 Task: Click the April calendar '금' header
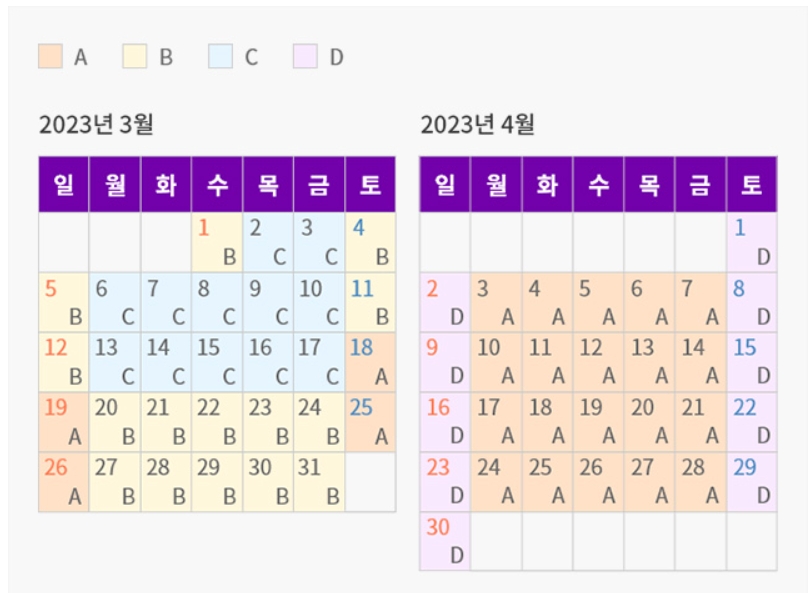click(701, 185)
